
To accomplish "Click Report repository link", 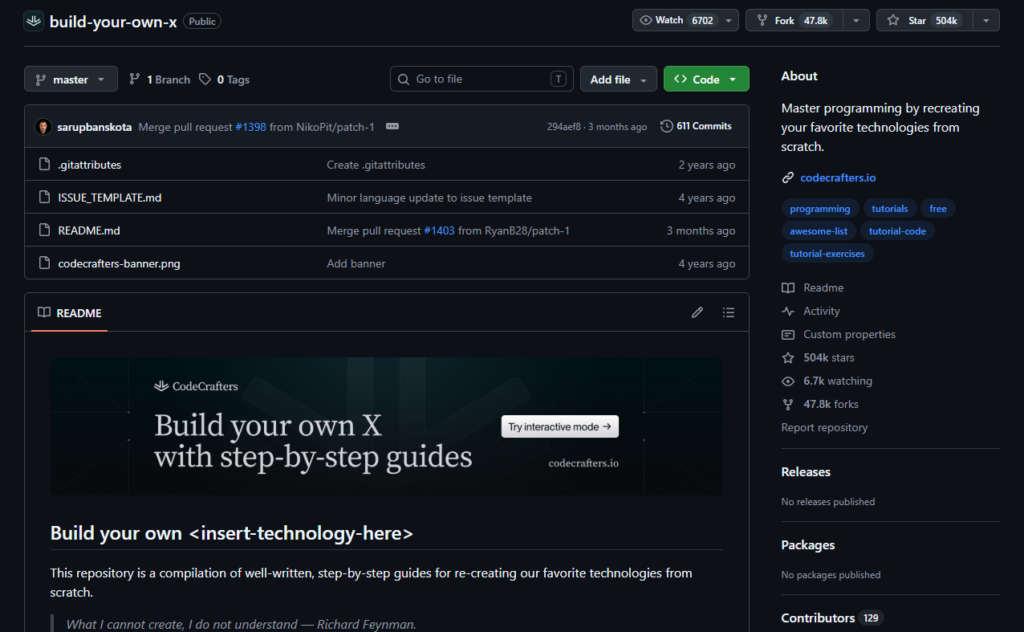I will pos(824,428).
